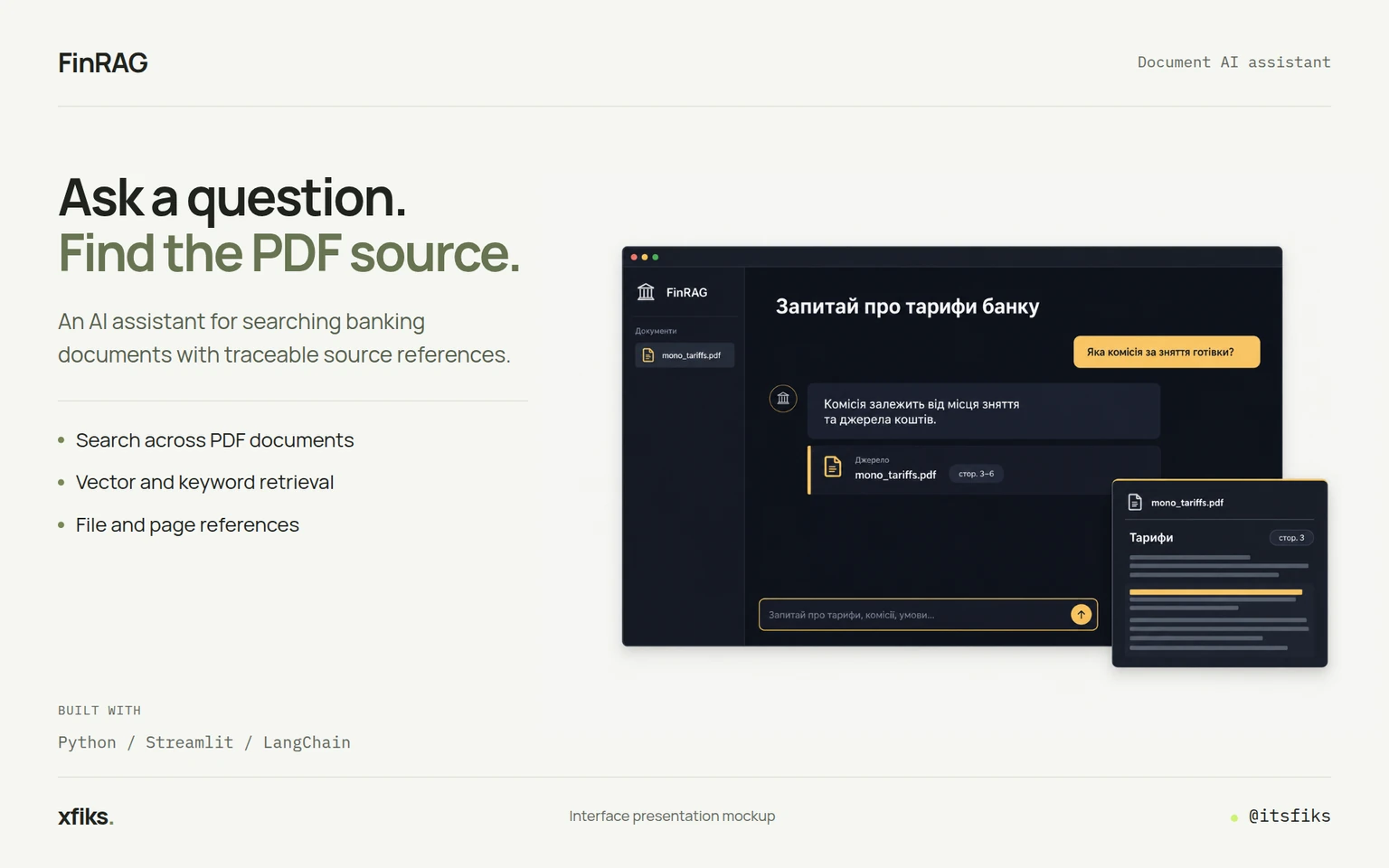This screenshot has width=1389, height=868.
Task: Click the assistant answer "Комісія залежить від місця зняття"
Action: [921, 404]
